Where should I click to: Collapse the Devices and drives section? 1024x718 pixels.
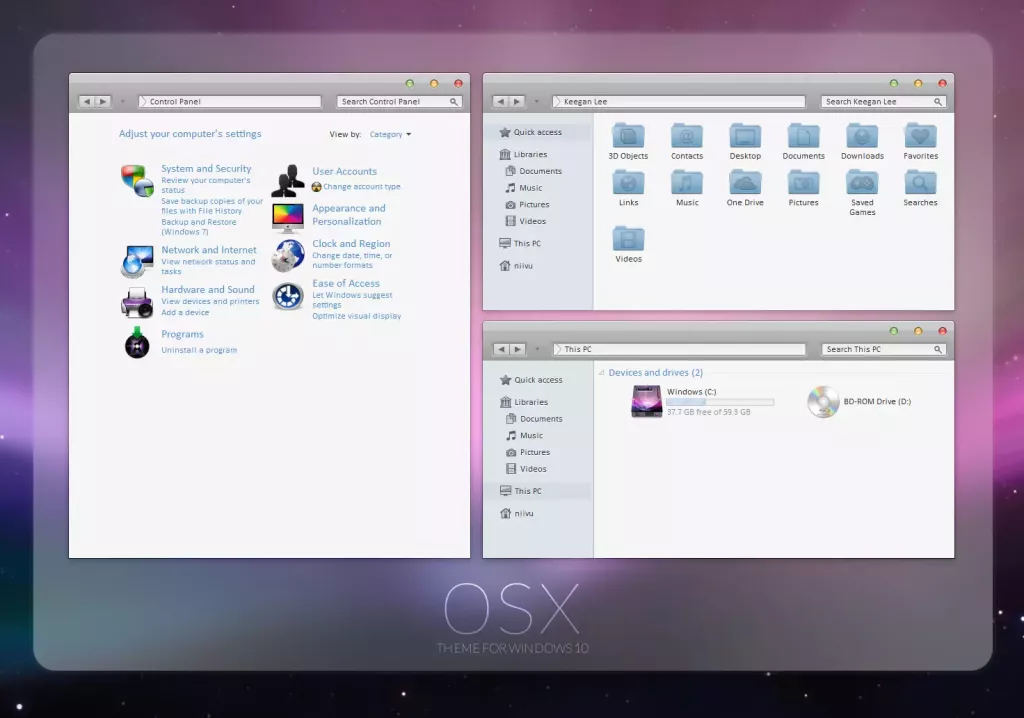(x=601, y=372)
